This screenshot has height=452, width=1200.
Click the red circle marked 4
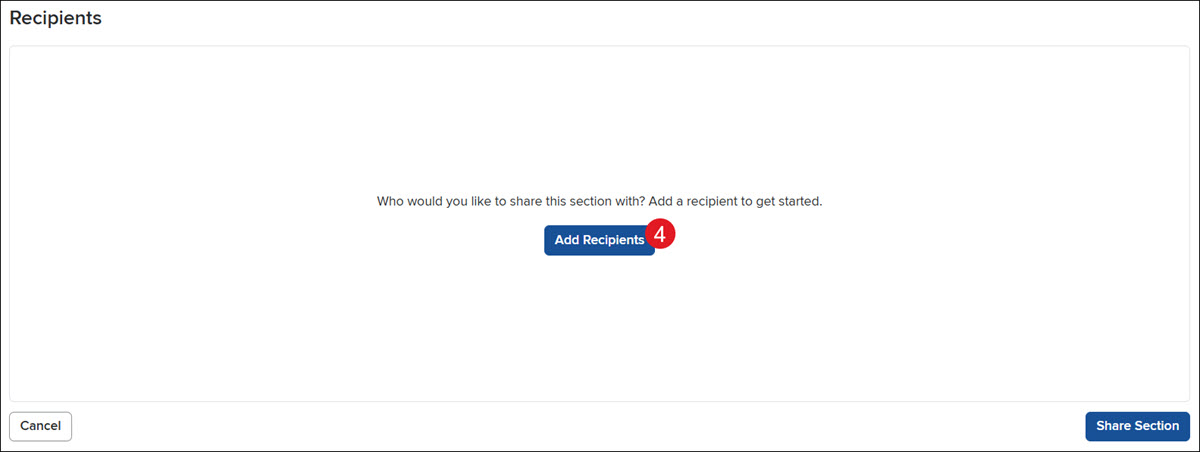coord(662,233)
